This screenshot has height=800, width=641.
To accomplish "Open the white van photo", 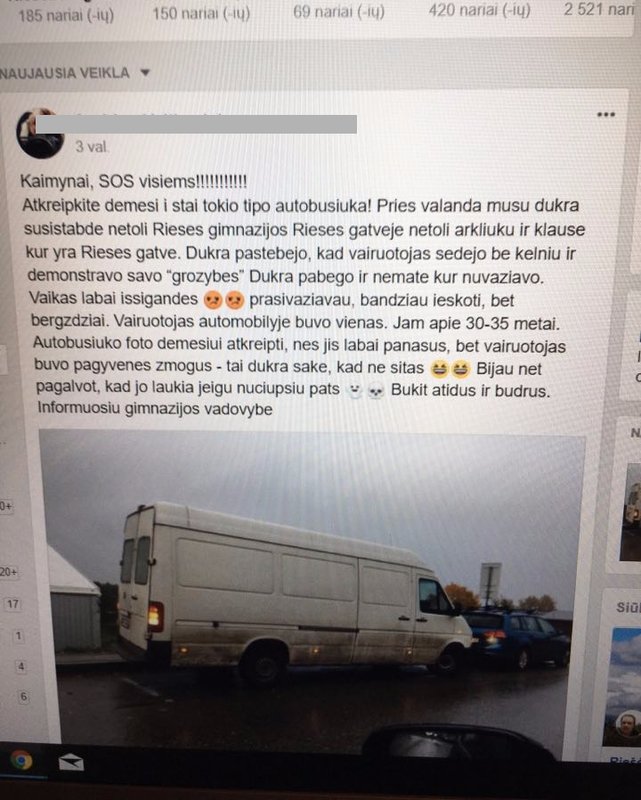I will [x=311, y=592].
